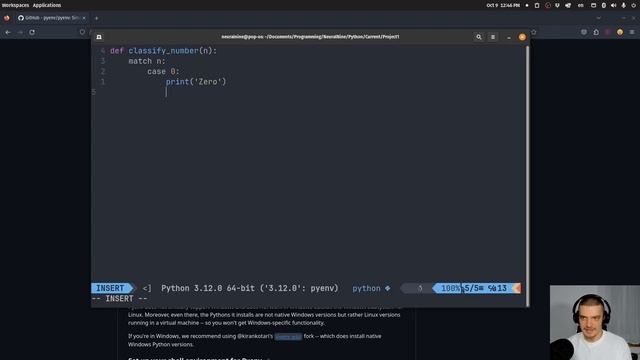Follow the highlighted pyenv-win link on the page
The height and width of the screenshot is (360, 640).
pos(288,336)
